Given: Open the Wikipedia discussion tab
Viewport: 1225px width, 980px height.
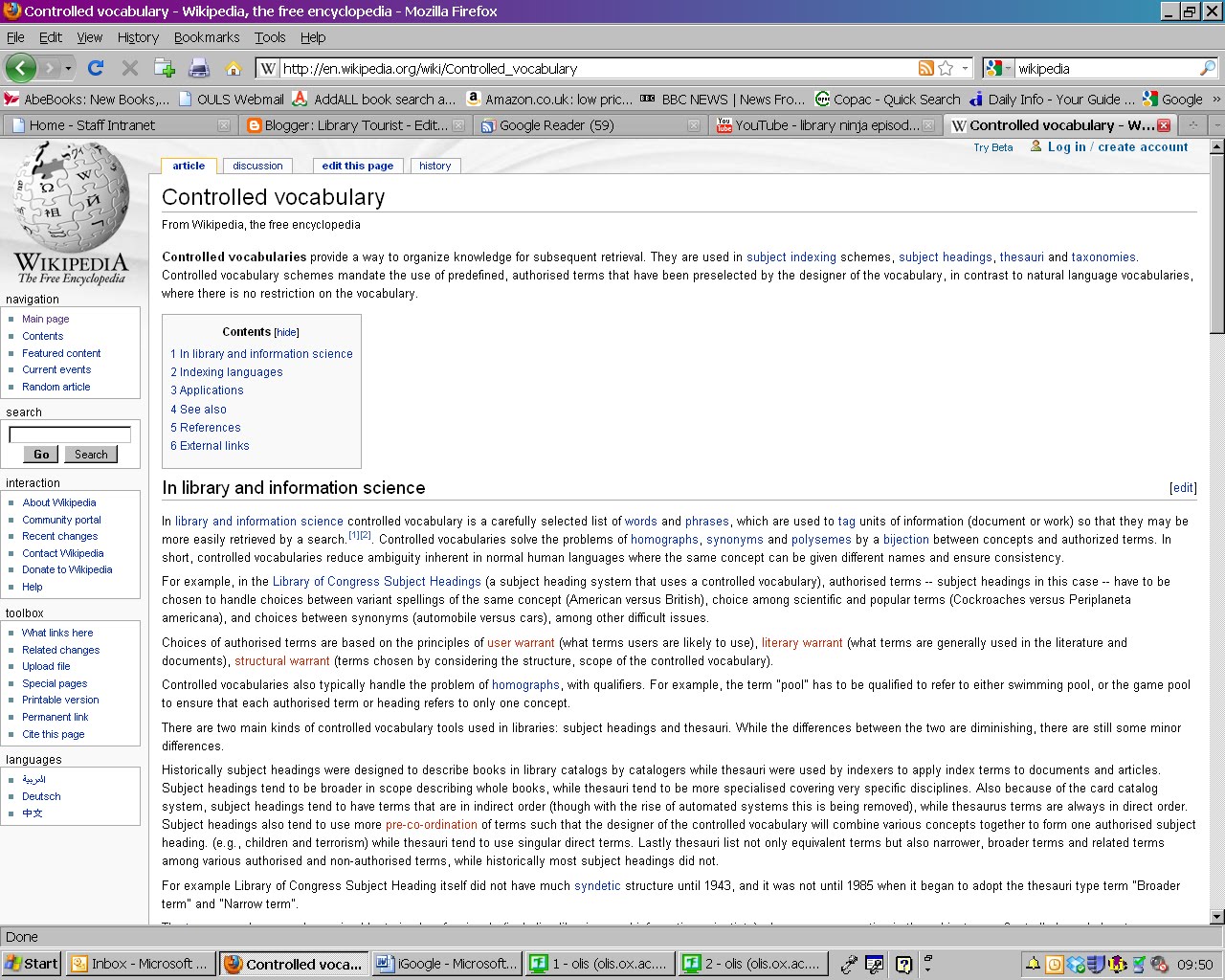Looking at the screenshot, I should click(x=257, y=166).
